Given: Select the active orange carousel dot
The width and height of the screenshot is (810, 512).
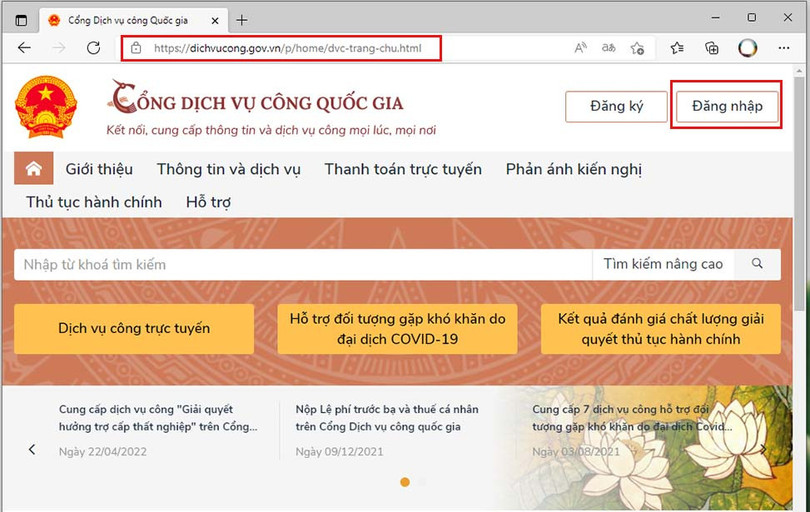Looking at the screenshot, I should pos(405,482).
